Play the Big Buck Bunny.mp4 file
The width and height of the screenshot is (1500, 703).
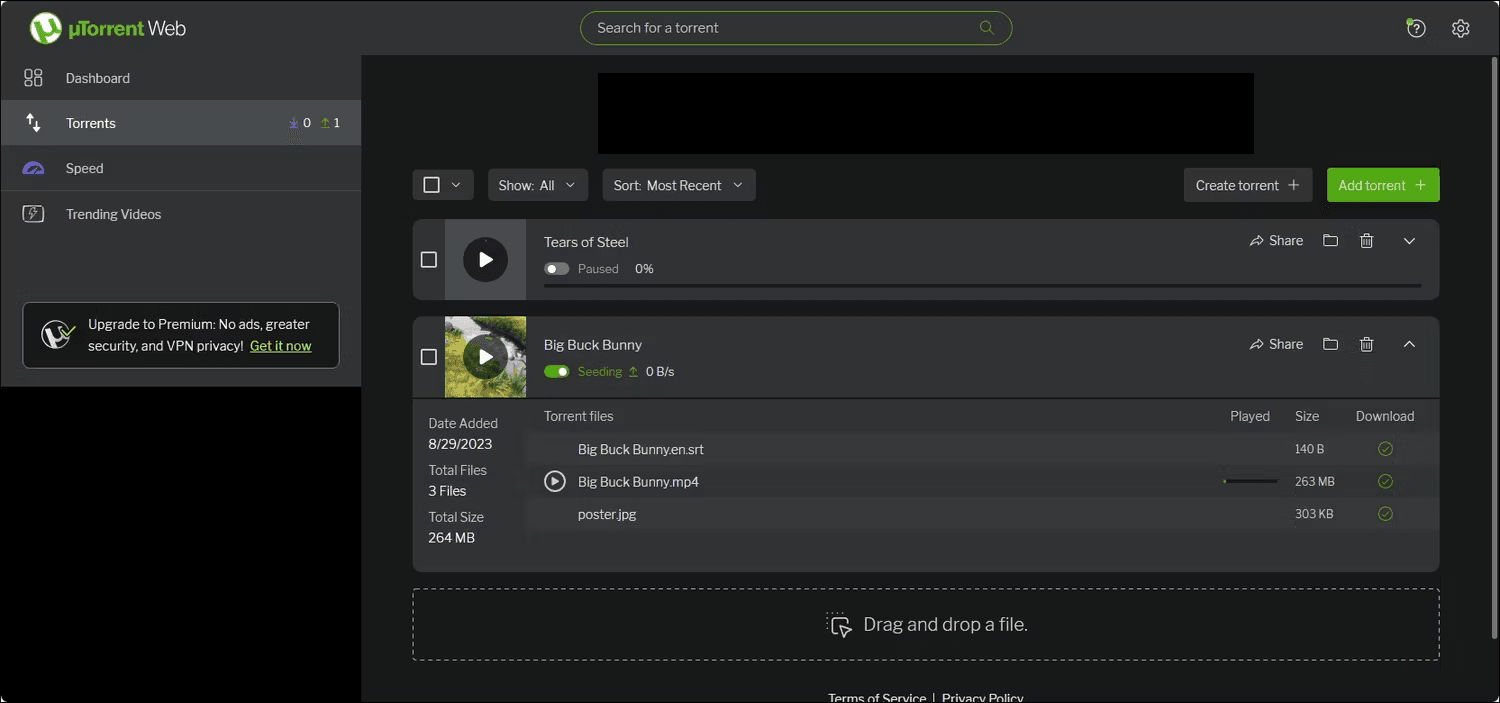click(x=555, y=482)
